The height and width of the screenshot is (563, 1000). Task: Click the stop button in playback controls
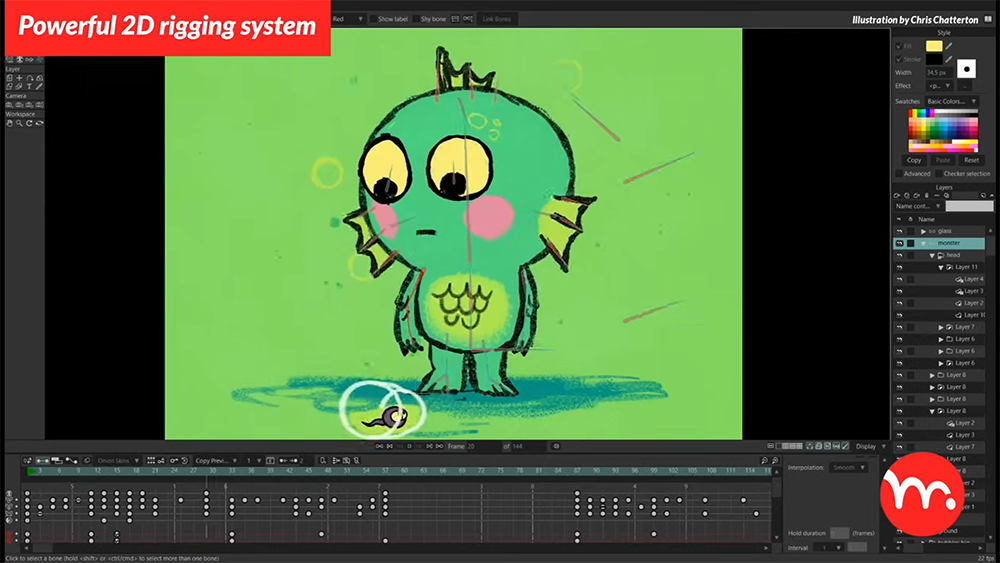409,446
